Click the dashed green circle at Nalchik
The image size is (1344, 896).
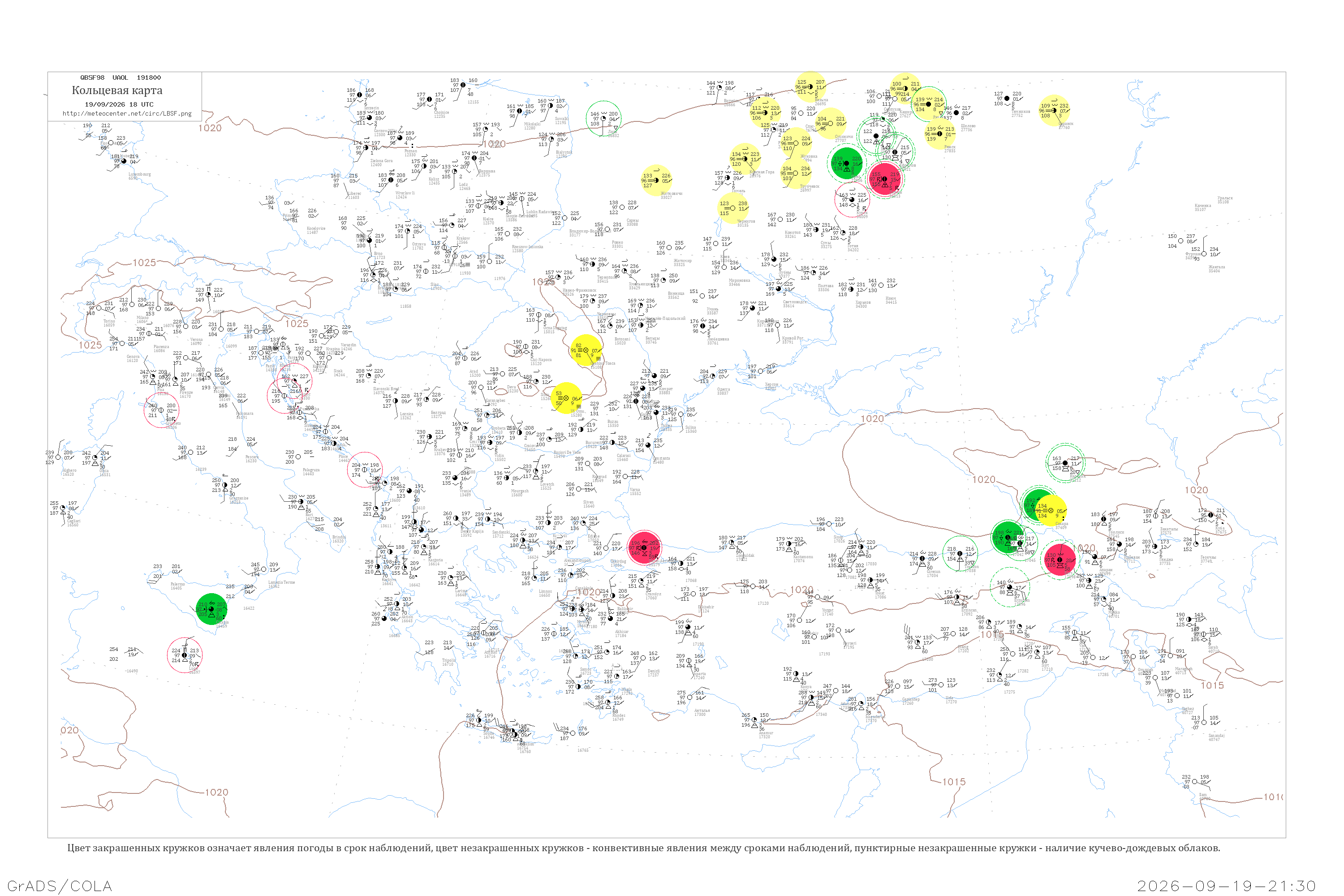click(x=1065, y=463)
